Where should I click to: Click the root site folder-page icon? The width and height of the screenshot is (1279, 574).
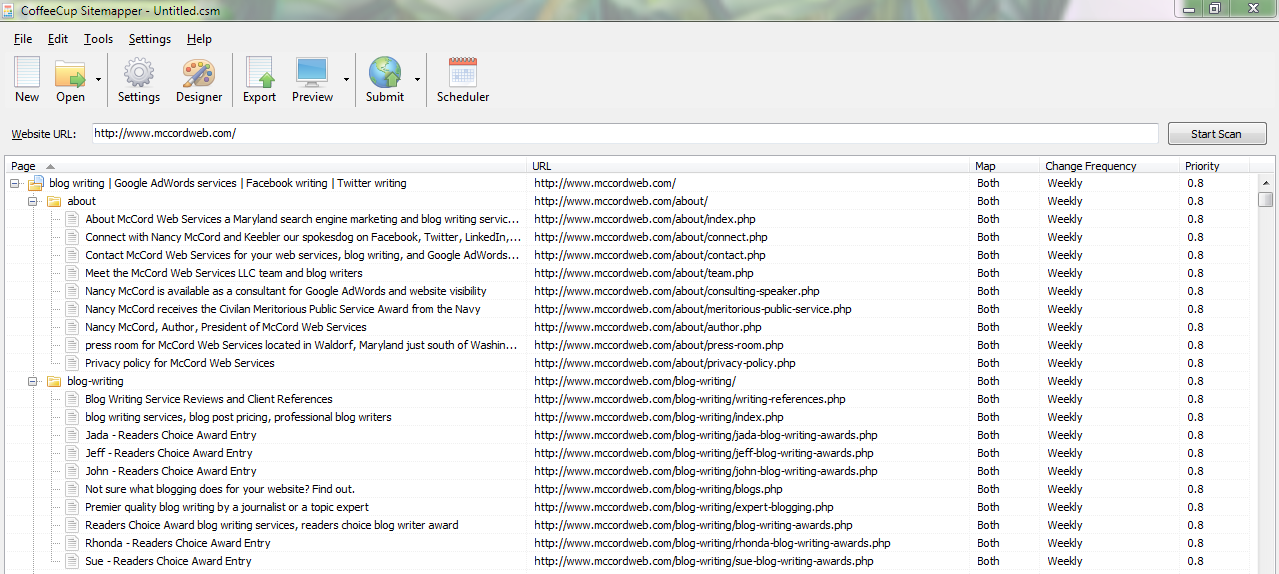point(35,183)
